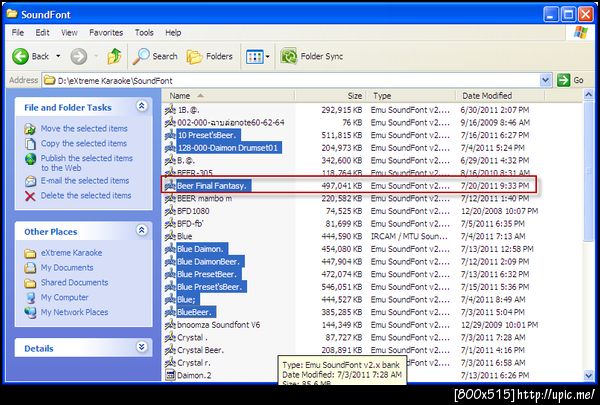Image resolution: width=600 pixels, height=405 pixels.
Task: Click the icon of the file named Blue
Action: pos(170,237)
